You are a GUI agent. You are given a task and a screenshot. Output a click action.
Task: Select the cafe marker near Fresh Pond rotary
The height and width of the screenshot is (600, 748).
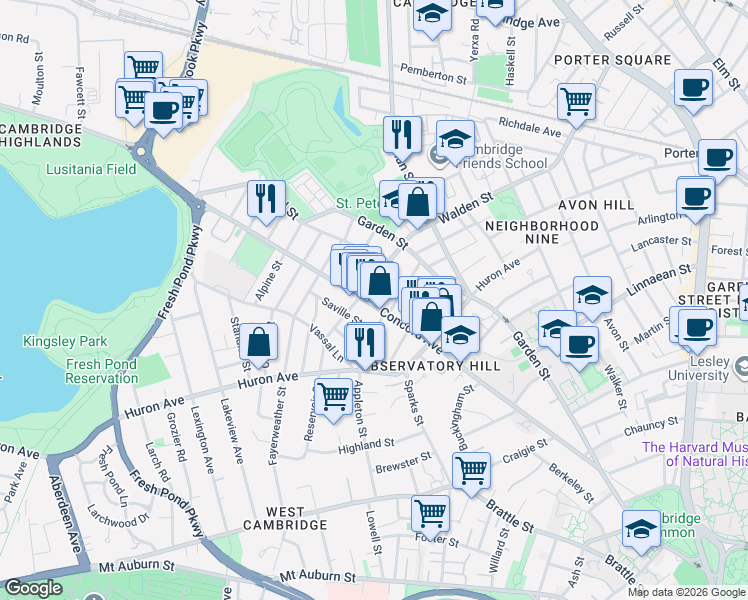[163, 113]
